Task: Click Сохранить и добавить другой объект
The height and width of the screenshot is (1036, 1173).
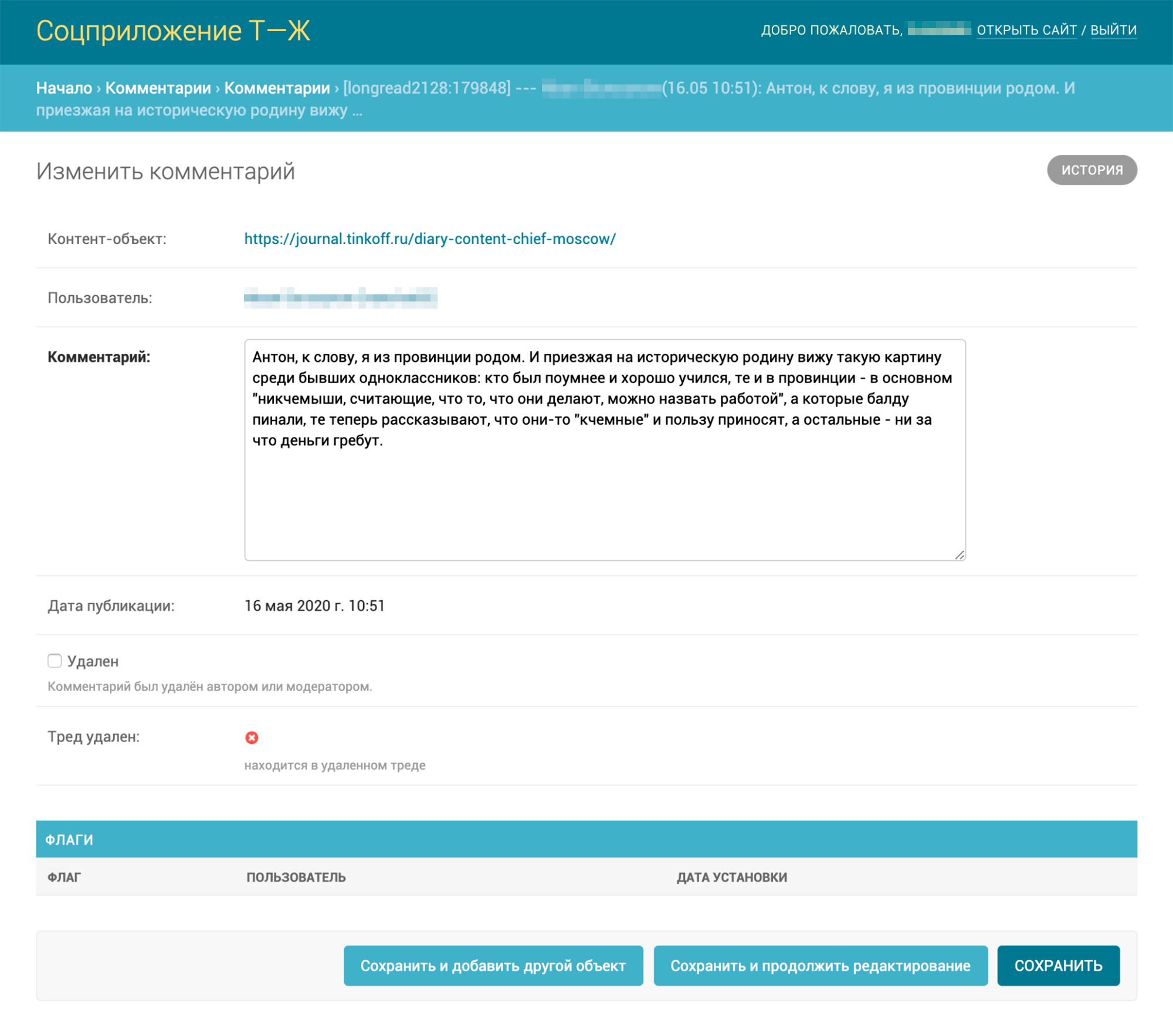Action: coord(493,966)
